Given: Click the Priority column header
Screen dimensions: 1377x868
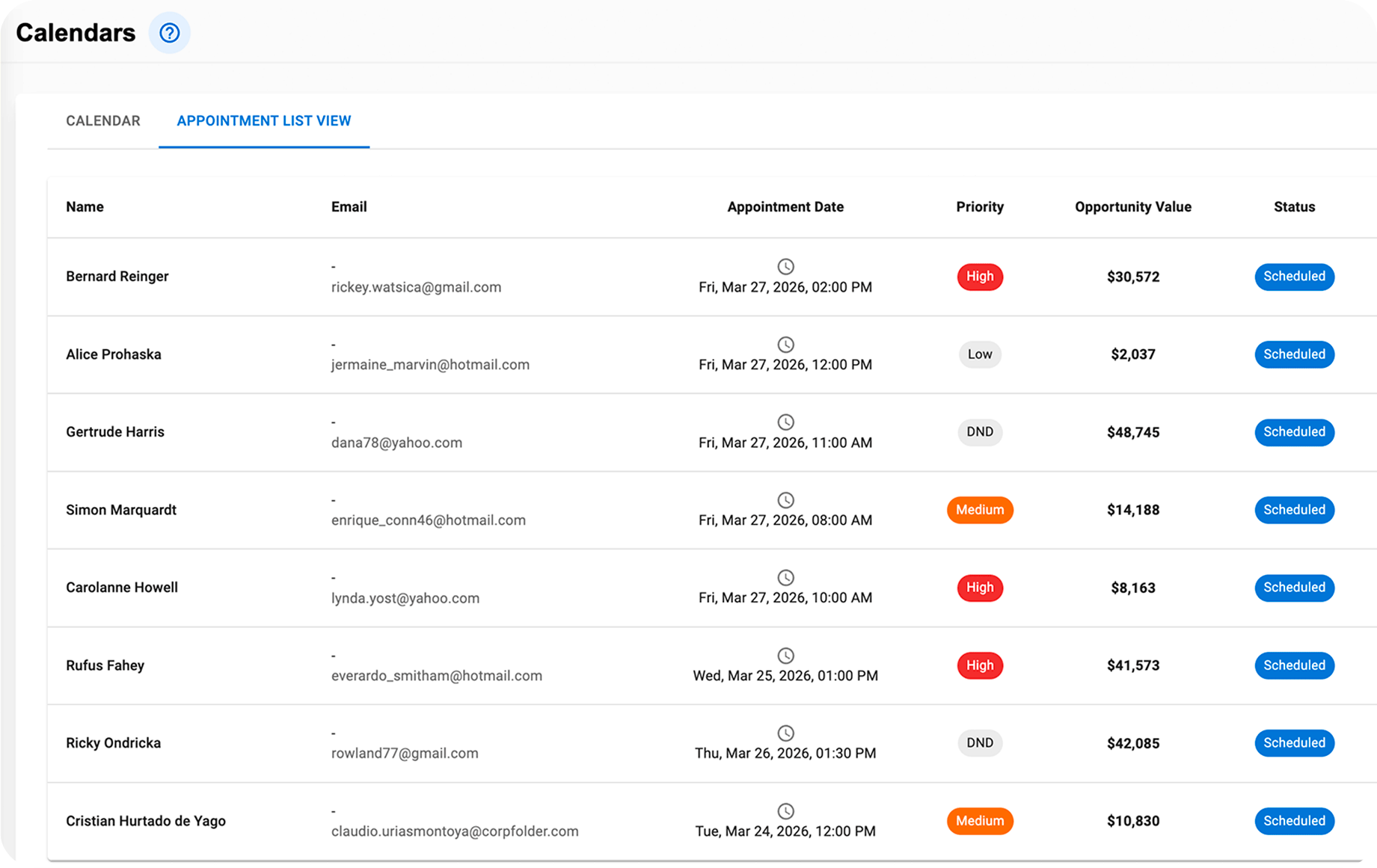Looking at the screenshot, I should (x=980, y=207).
